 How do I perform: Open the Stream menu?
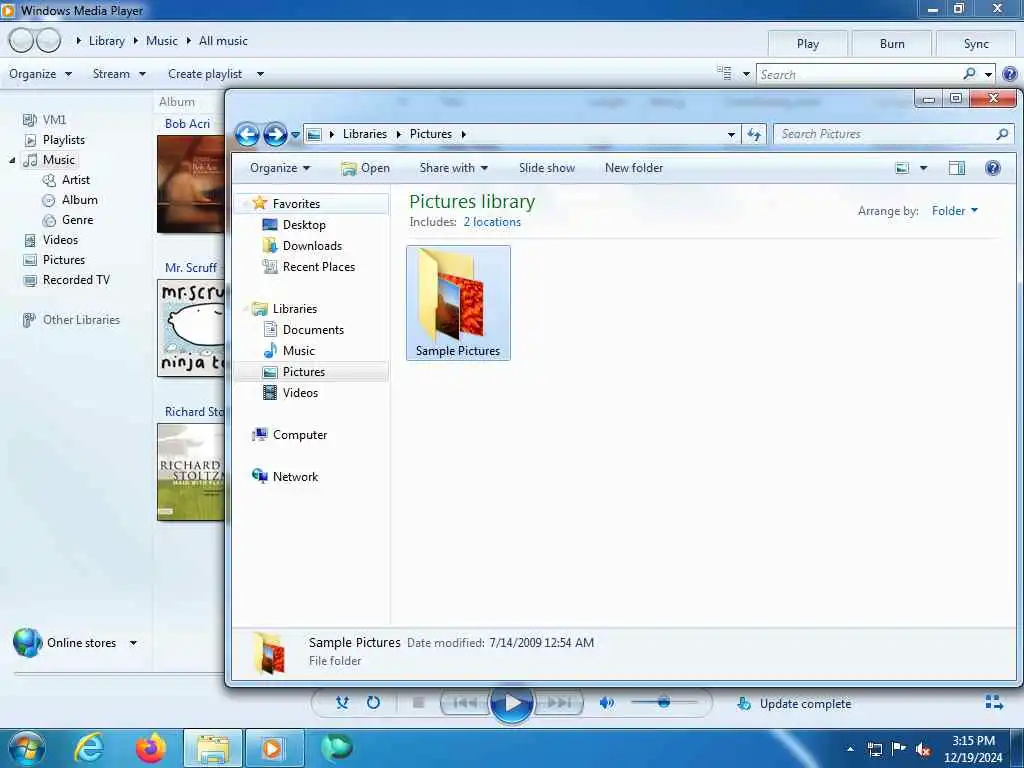(119, 74)
